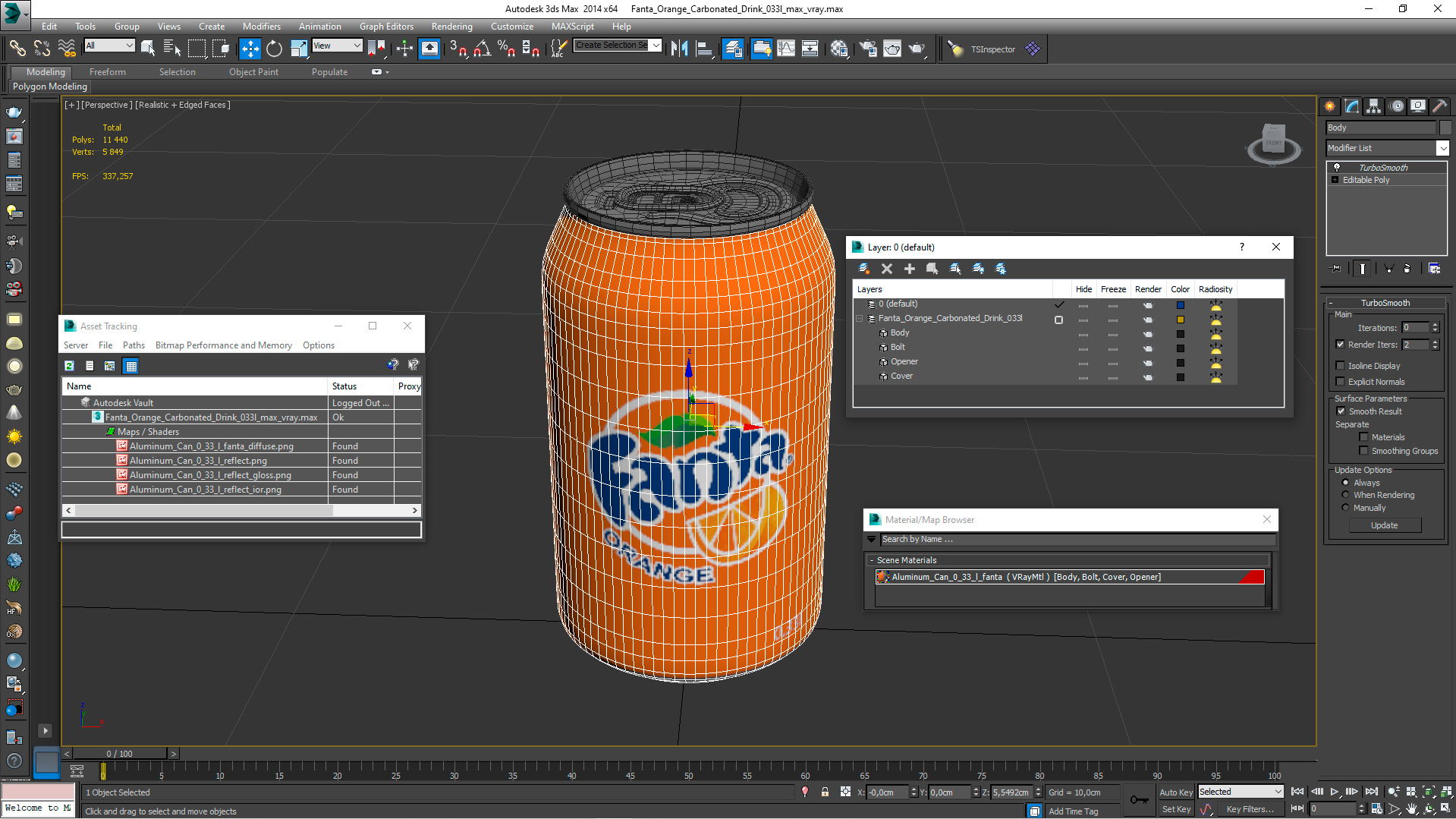The height and width of the screenshot is (819, 1456).
Task: Open the Utilities hammer panel tab
Action: click(x=1439, y=106)
